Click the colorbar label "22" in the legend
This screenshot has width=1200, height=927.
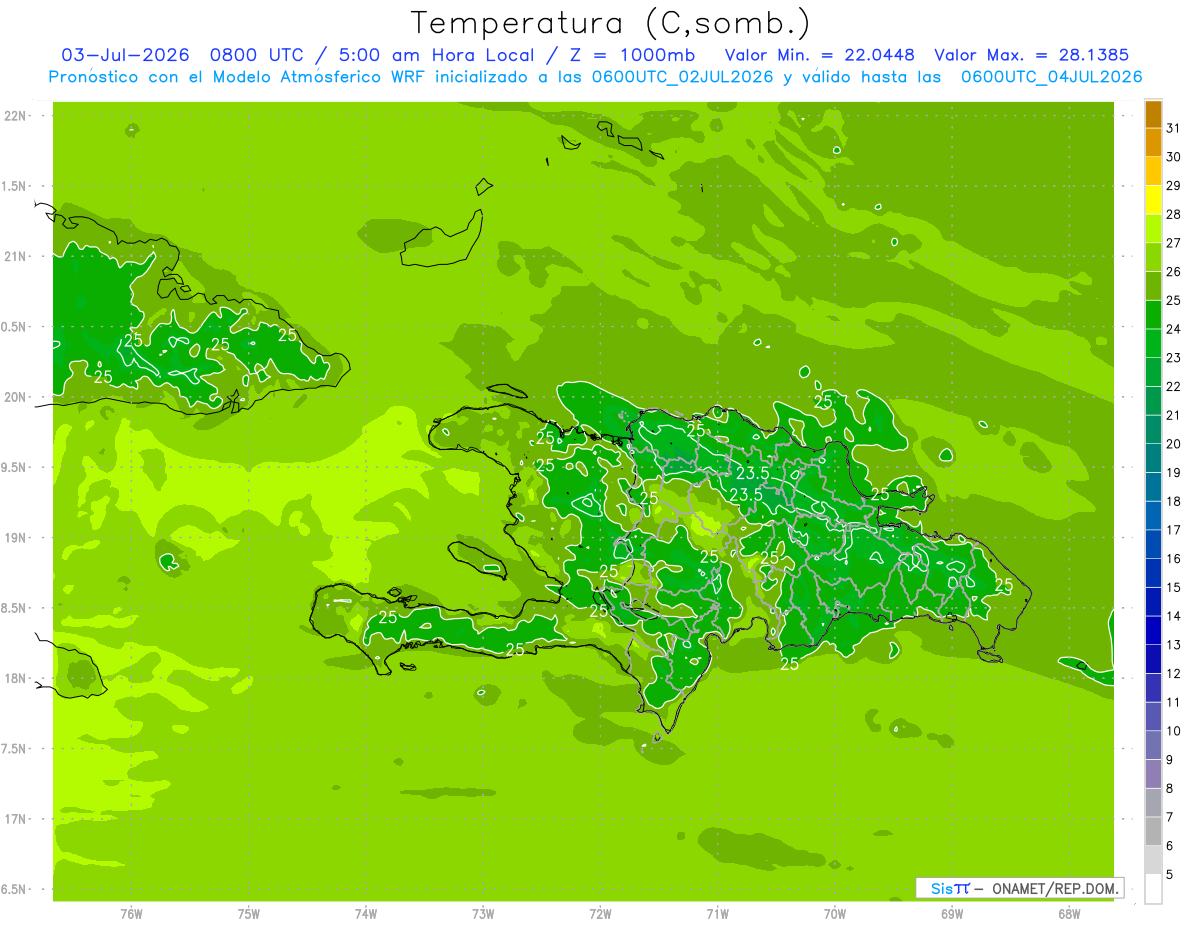1173,387
